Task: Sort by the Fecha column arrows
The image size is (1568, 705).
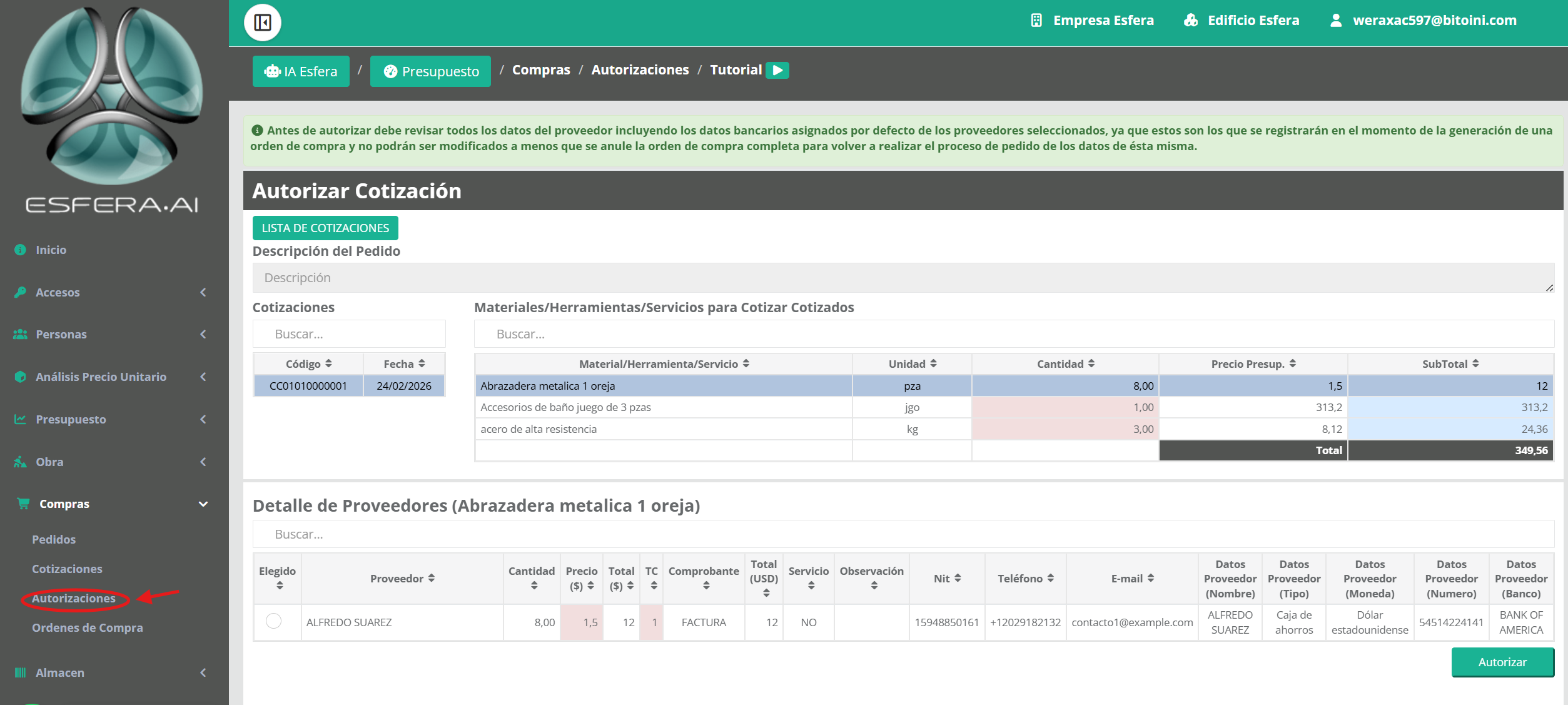Action: [422, 363]
